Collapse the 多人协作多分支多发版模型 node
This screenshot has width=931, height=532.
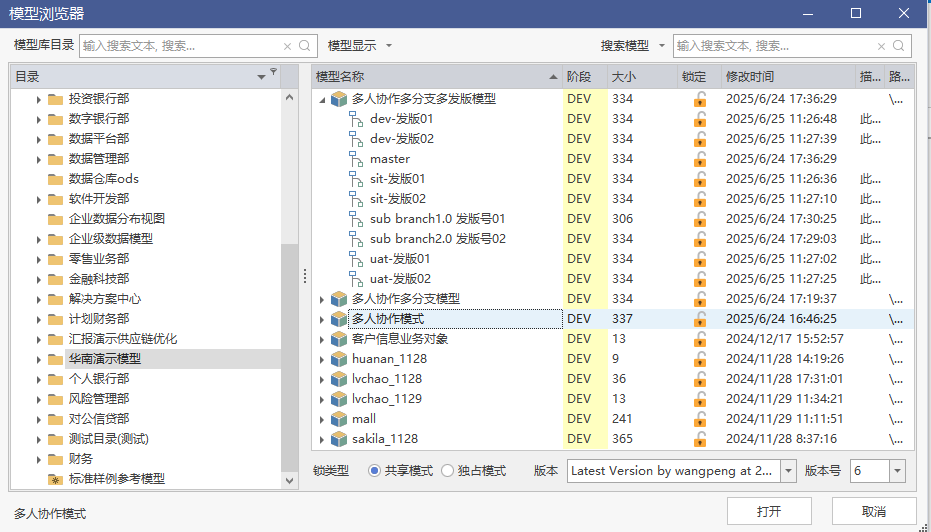click(322, 100)
